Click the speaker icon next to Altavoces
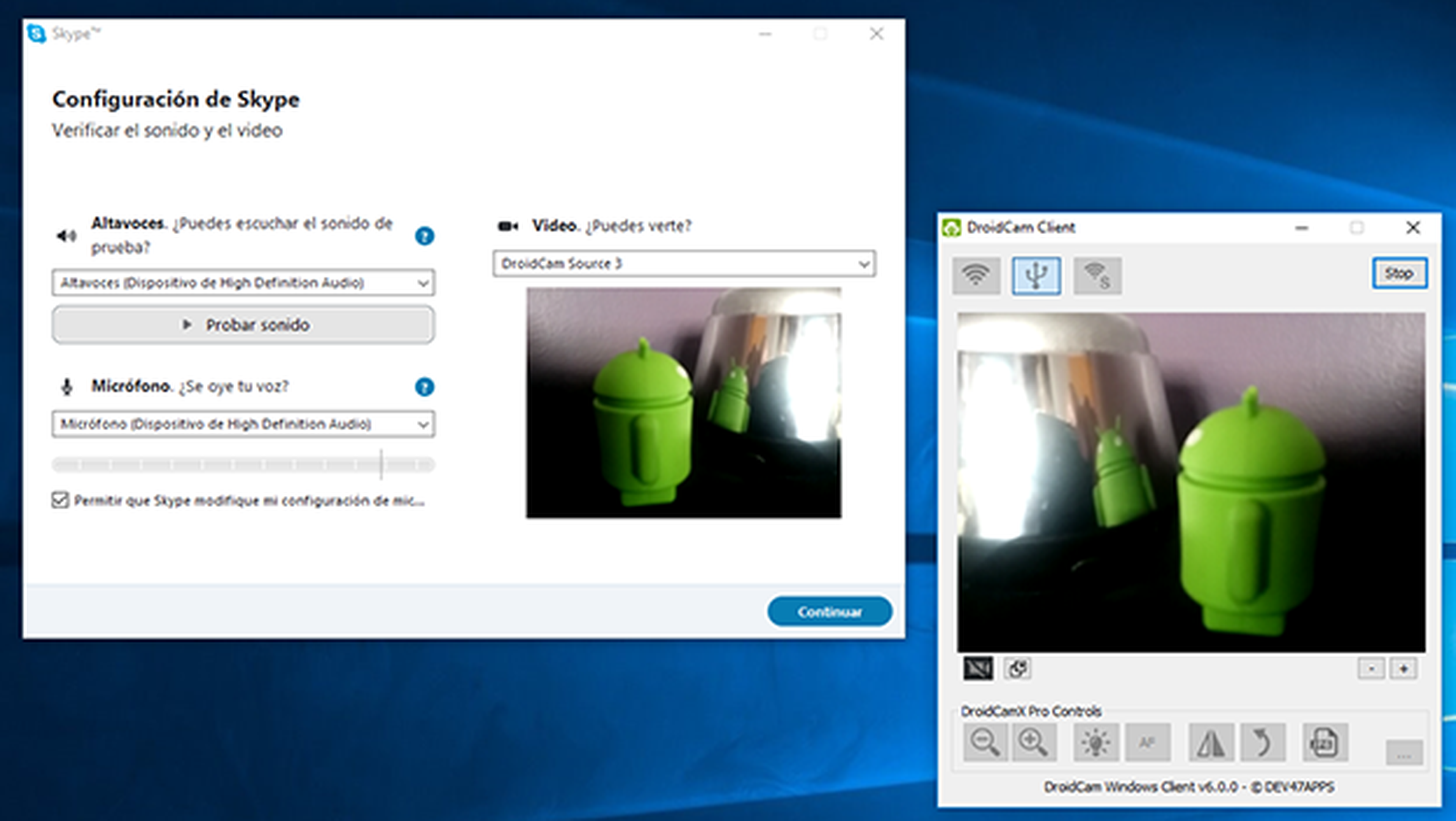Image resolution: width=1456 pixels, height=821 pixels. click(66, 236)
